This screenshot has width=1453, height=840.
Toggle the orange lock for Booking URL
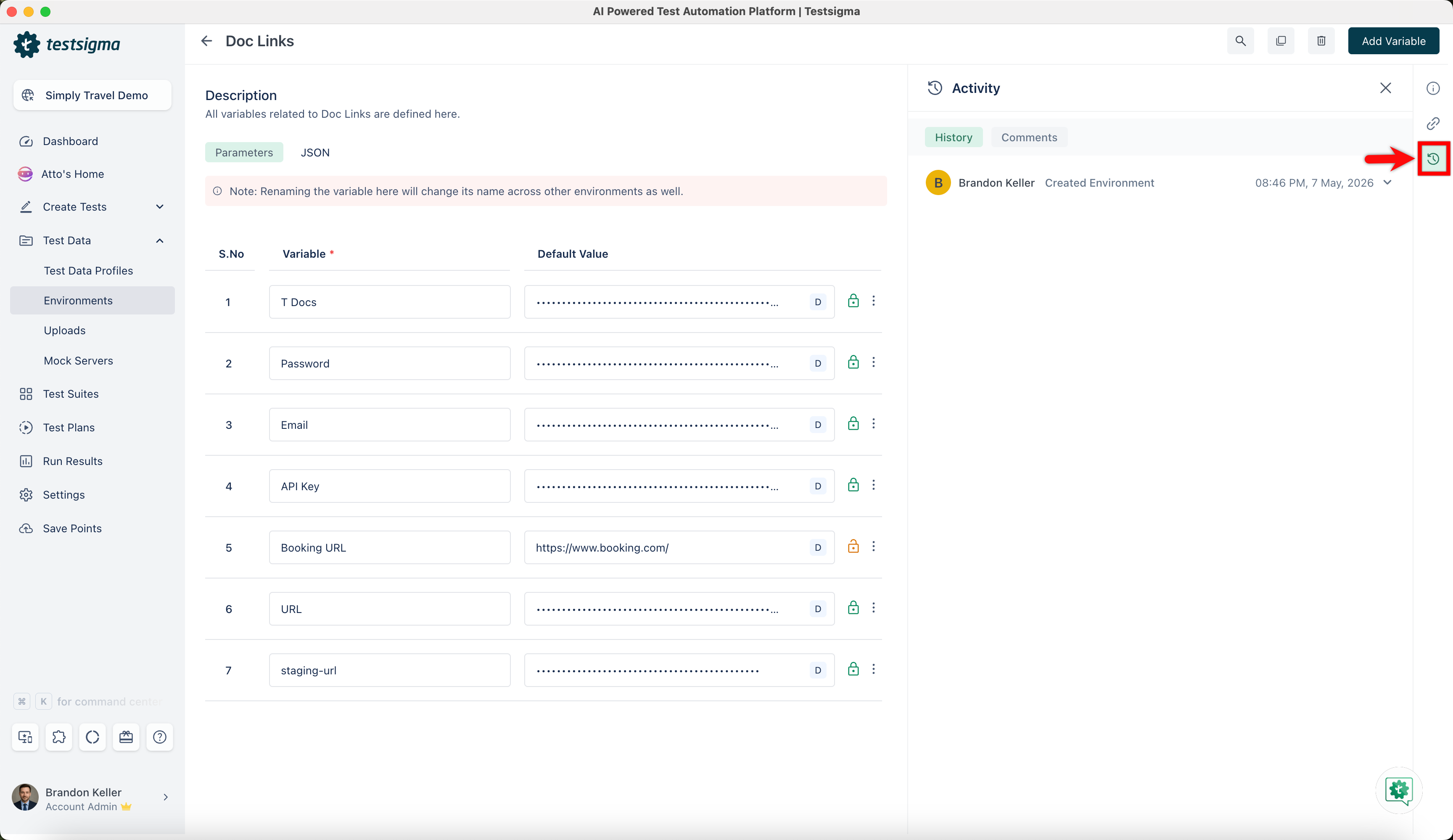click(853, 547)
